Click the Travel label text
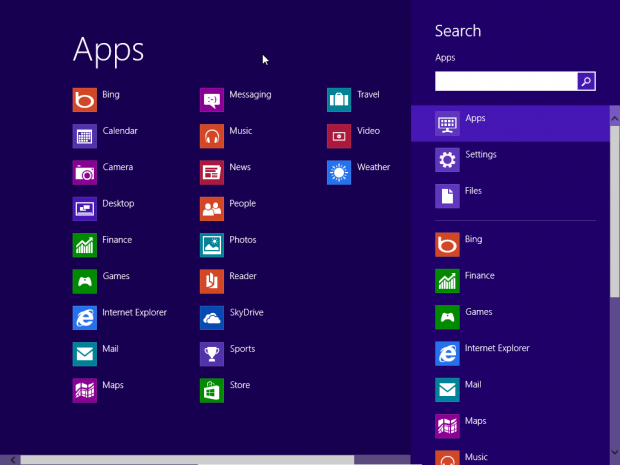This screenshot has height=465, width=620. [x=368, y=95]
